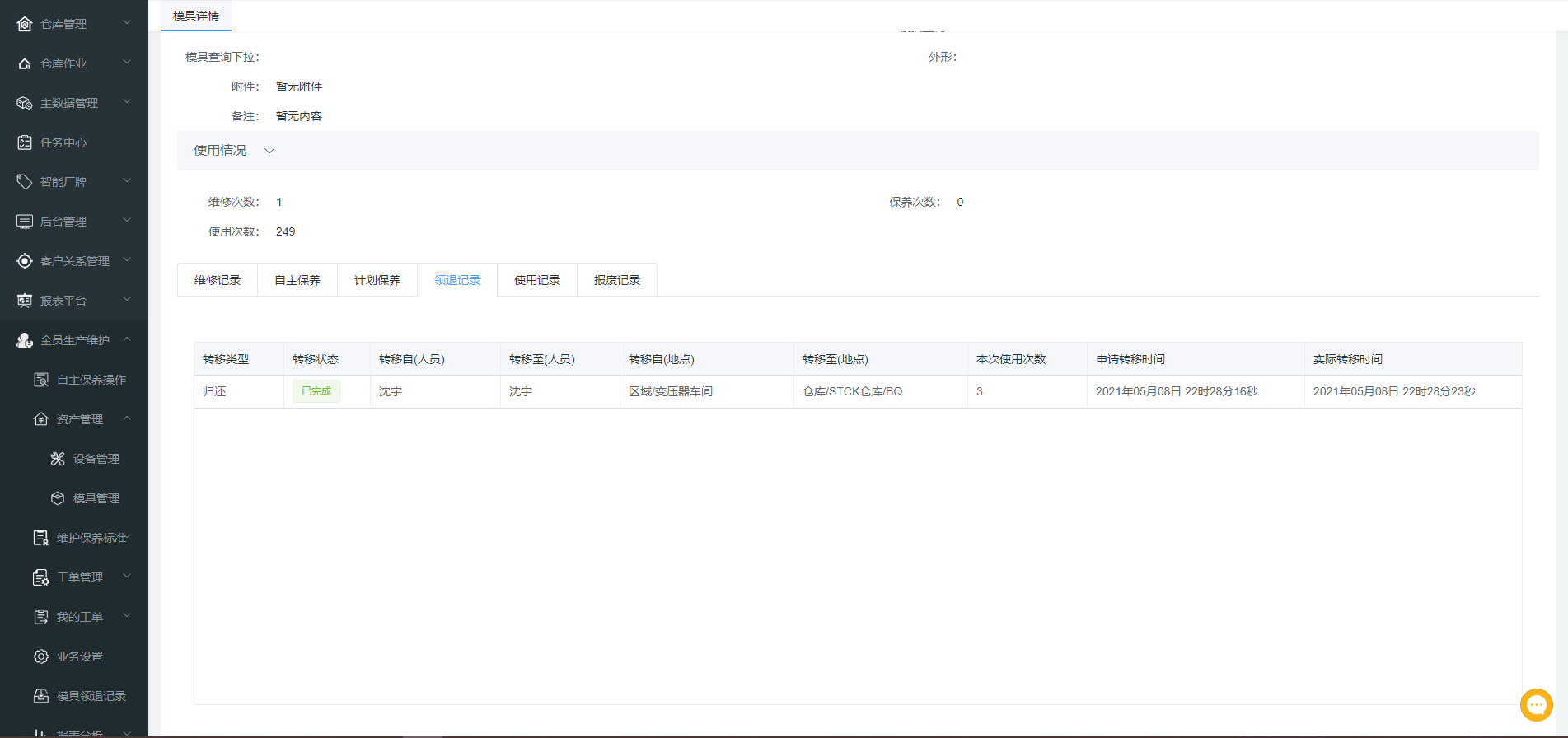Click the 设备管理 tools icon
The image size is (1568, 738).
click(58, 459)
